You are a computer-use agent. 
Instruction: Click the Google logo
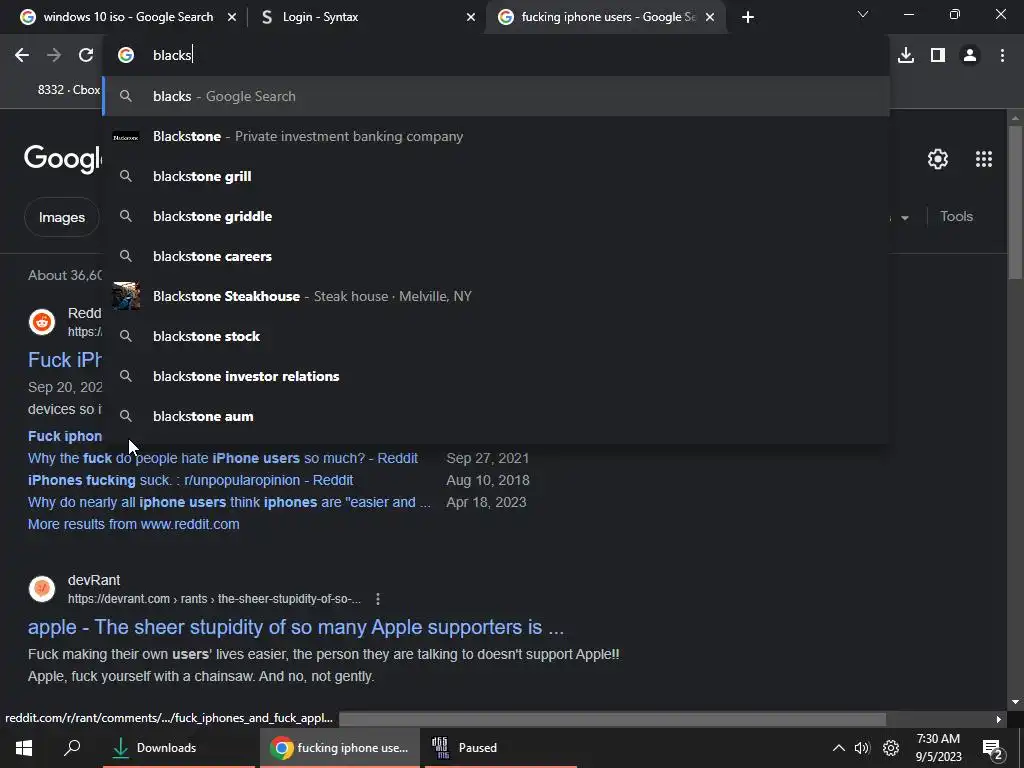pos(63,159)
